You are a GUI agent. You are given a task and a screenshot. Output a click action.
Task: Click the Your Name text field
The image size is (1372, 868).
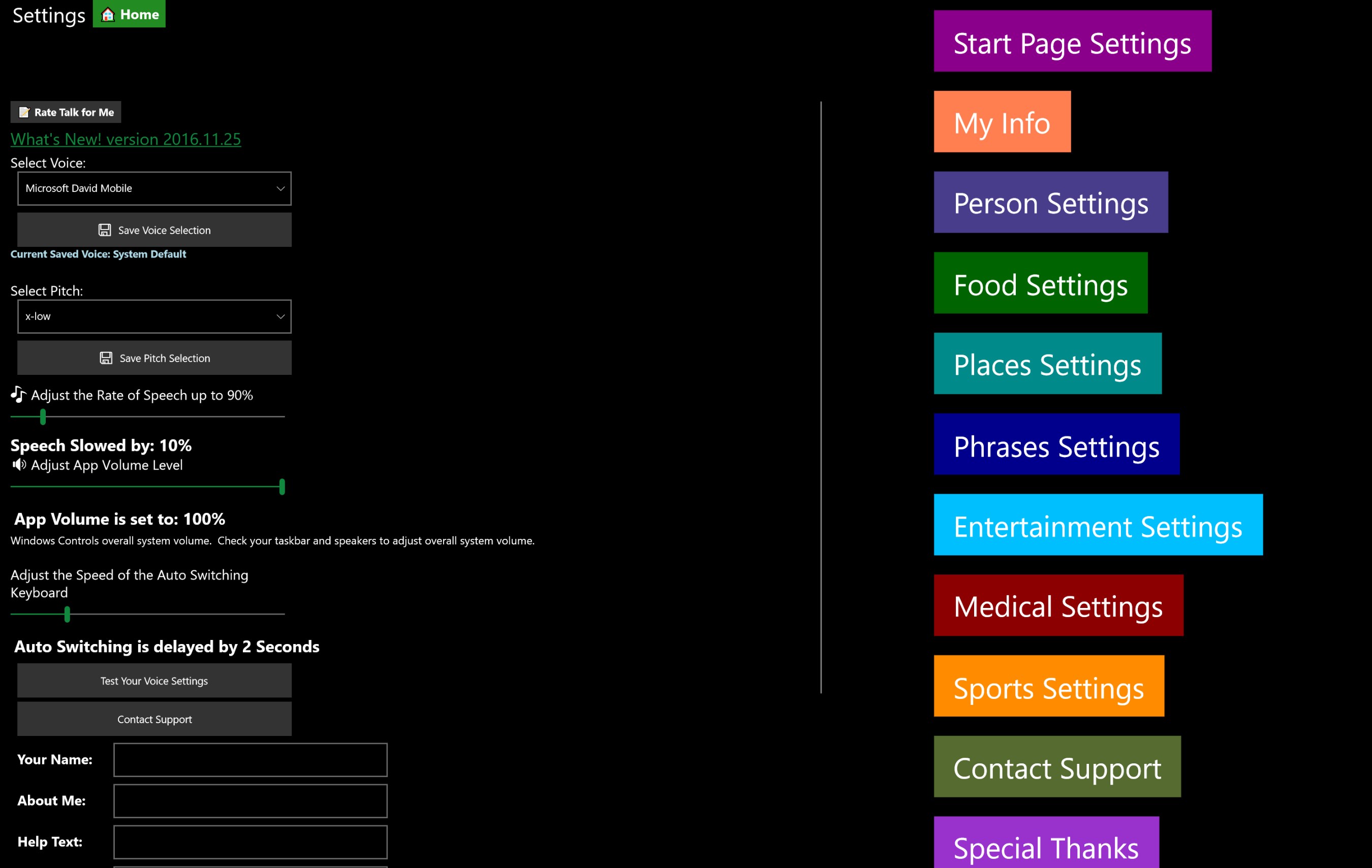tap(250, 759)
